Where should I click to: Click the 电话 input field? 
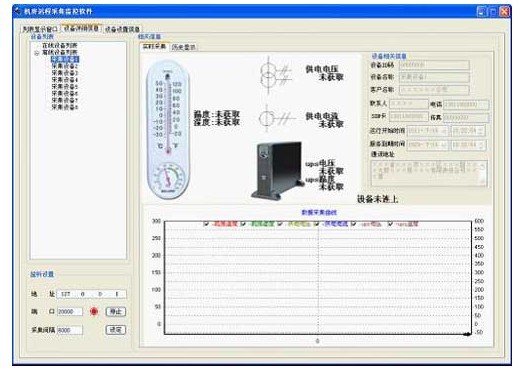click(x=466, y=105)
